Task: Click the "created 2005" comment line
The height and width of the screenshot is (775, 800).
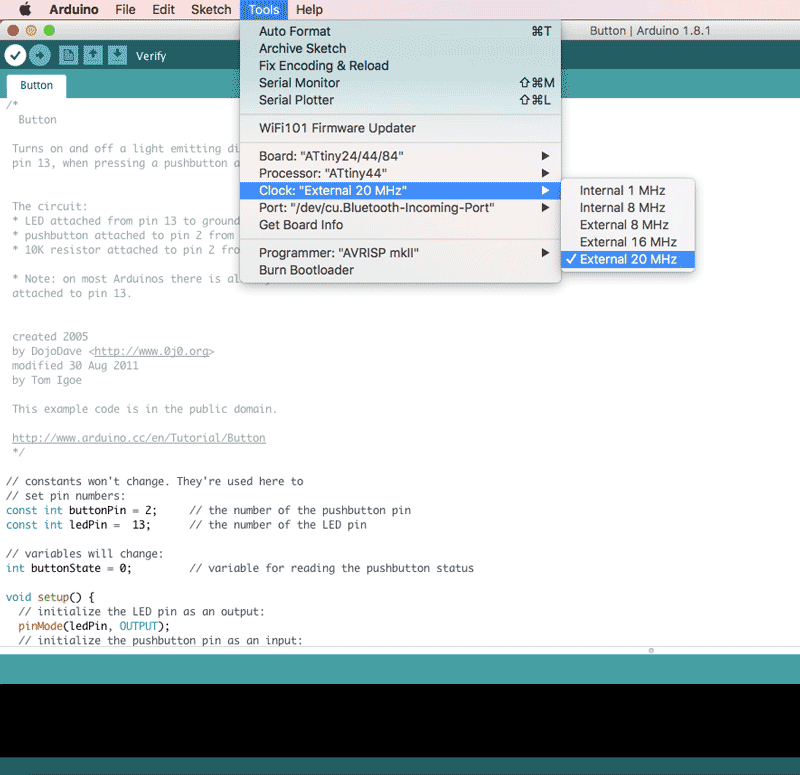Action: 50,337
